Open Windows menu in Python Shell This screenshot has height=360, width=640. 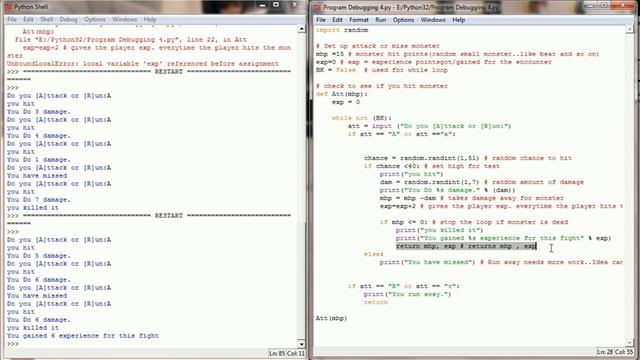pyautogui.click(x=124, y=20)
